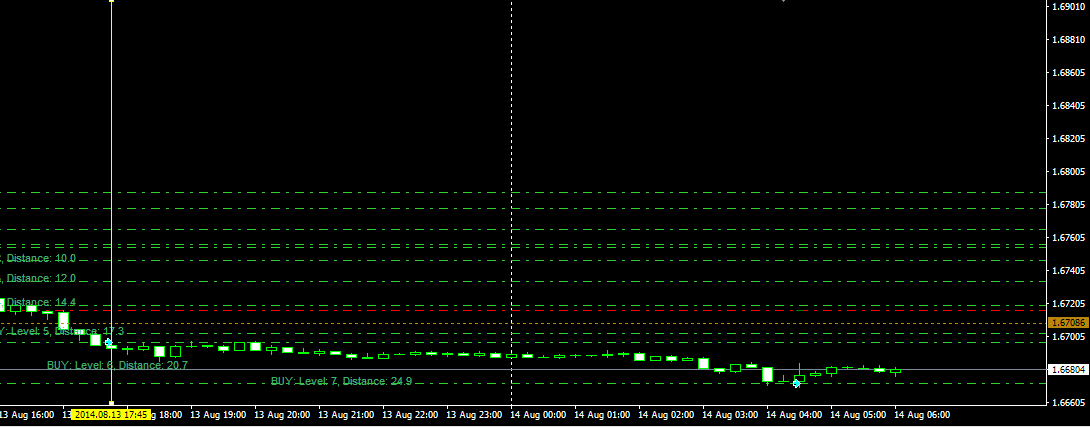Click the 1.68810 price on the axis
The width and height of the screenshot is (1090, 428).
[x=1069, y=40]
